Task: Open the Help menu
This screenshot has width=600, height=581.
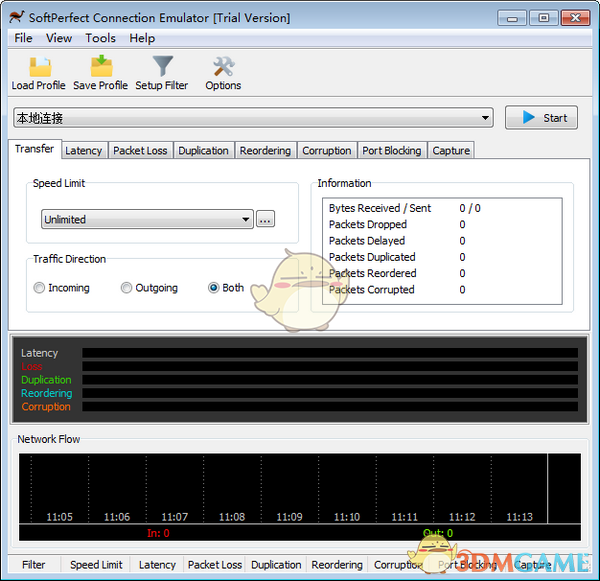Action: pos(142,38)
